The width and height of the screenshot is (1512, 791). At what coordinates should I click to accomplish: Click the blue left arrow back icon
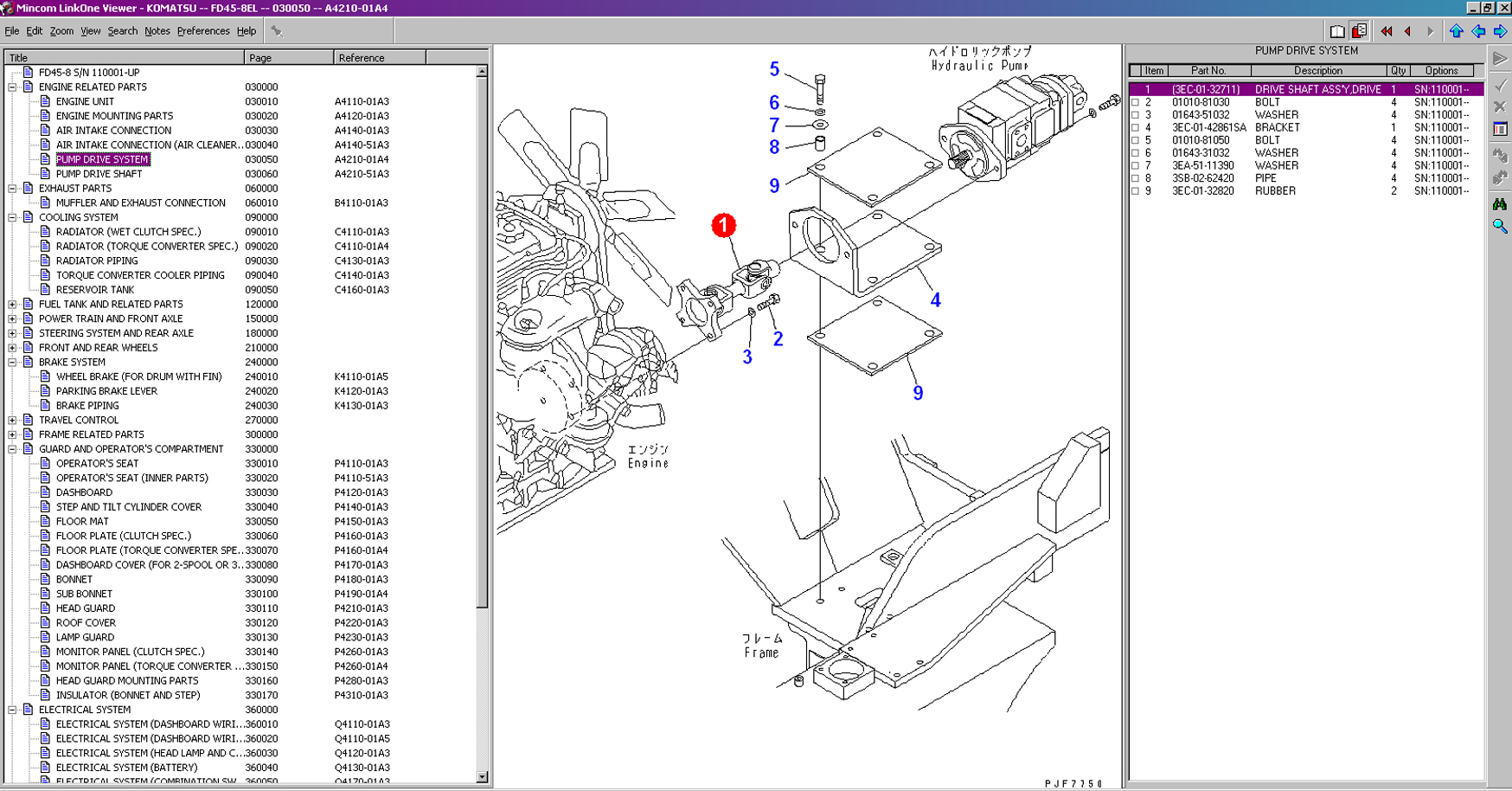1478,31
